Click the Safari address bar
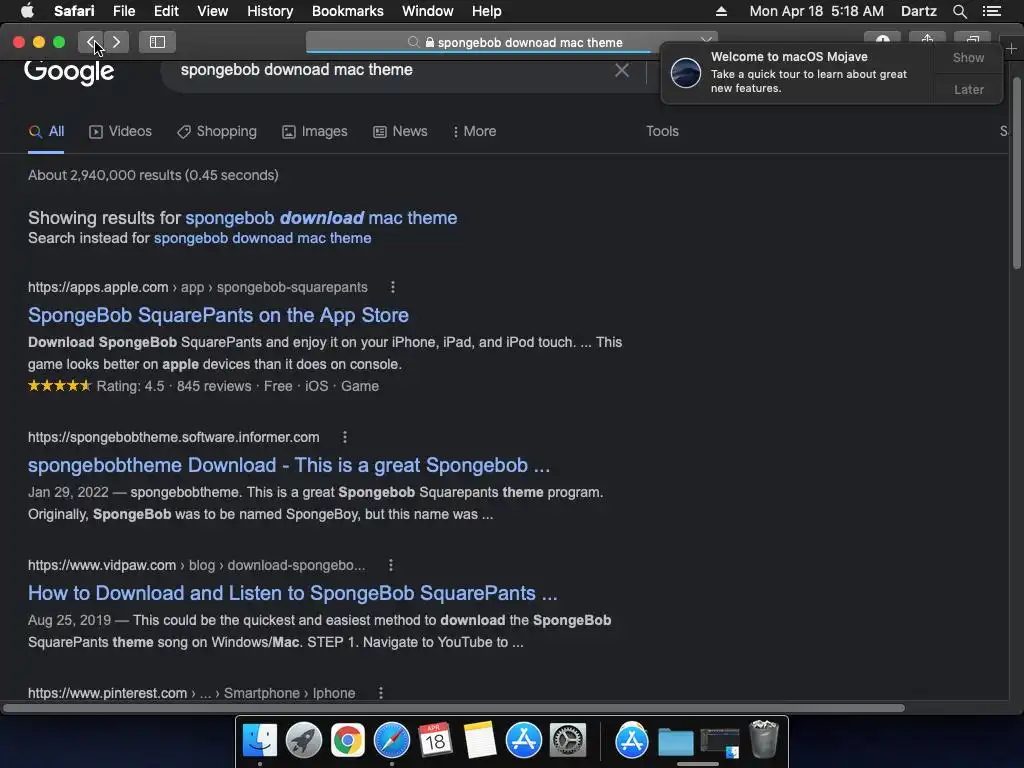This screenshot has height=768, width=1024. (511, 42)
